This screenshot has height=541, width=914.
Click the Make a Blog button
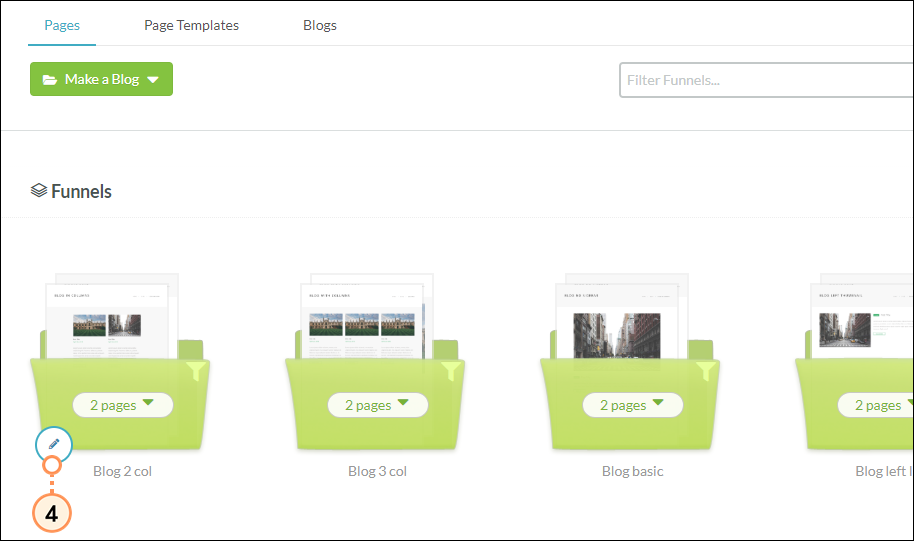[x=101, y=79]
